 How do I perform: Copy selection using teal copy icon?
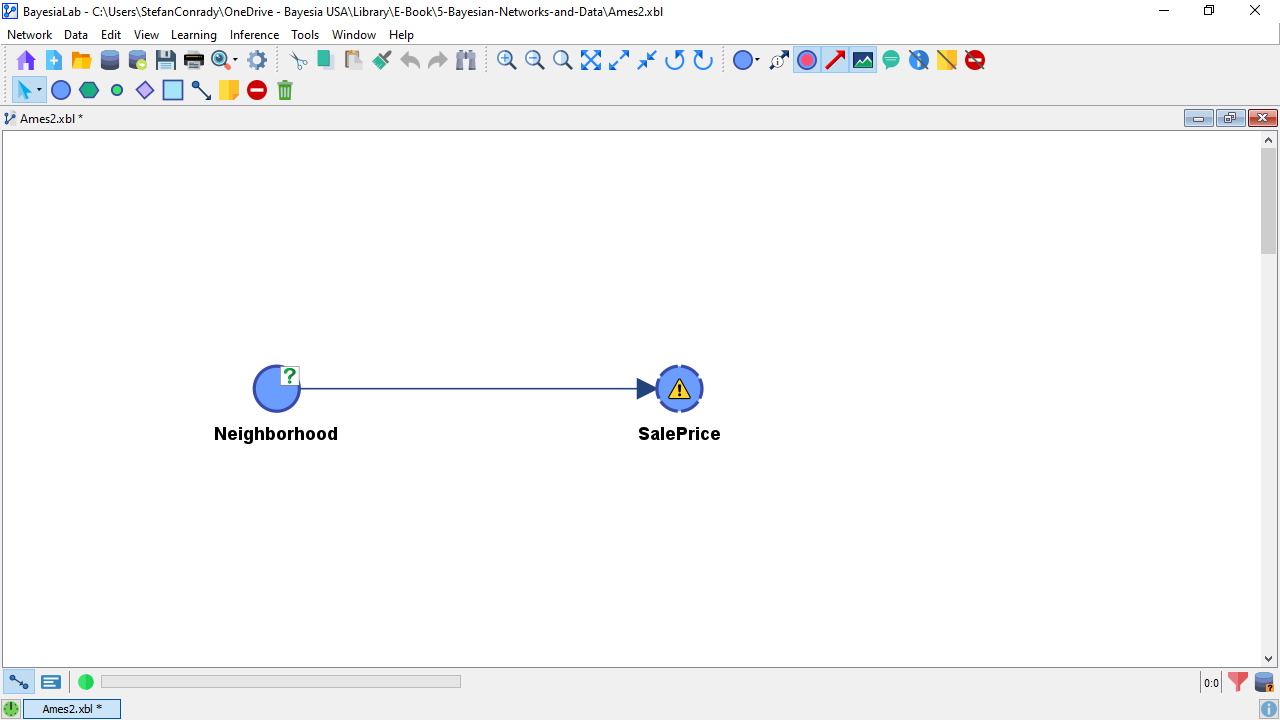coord(326,60)
